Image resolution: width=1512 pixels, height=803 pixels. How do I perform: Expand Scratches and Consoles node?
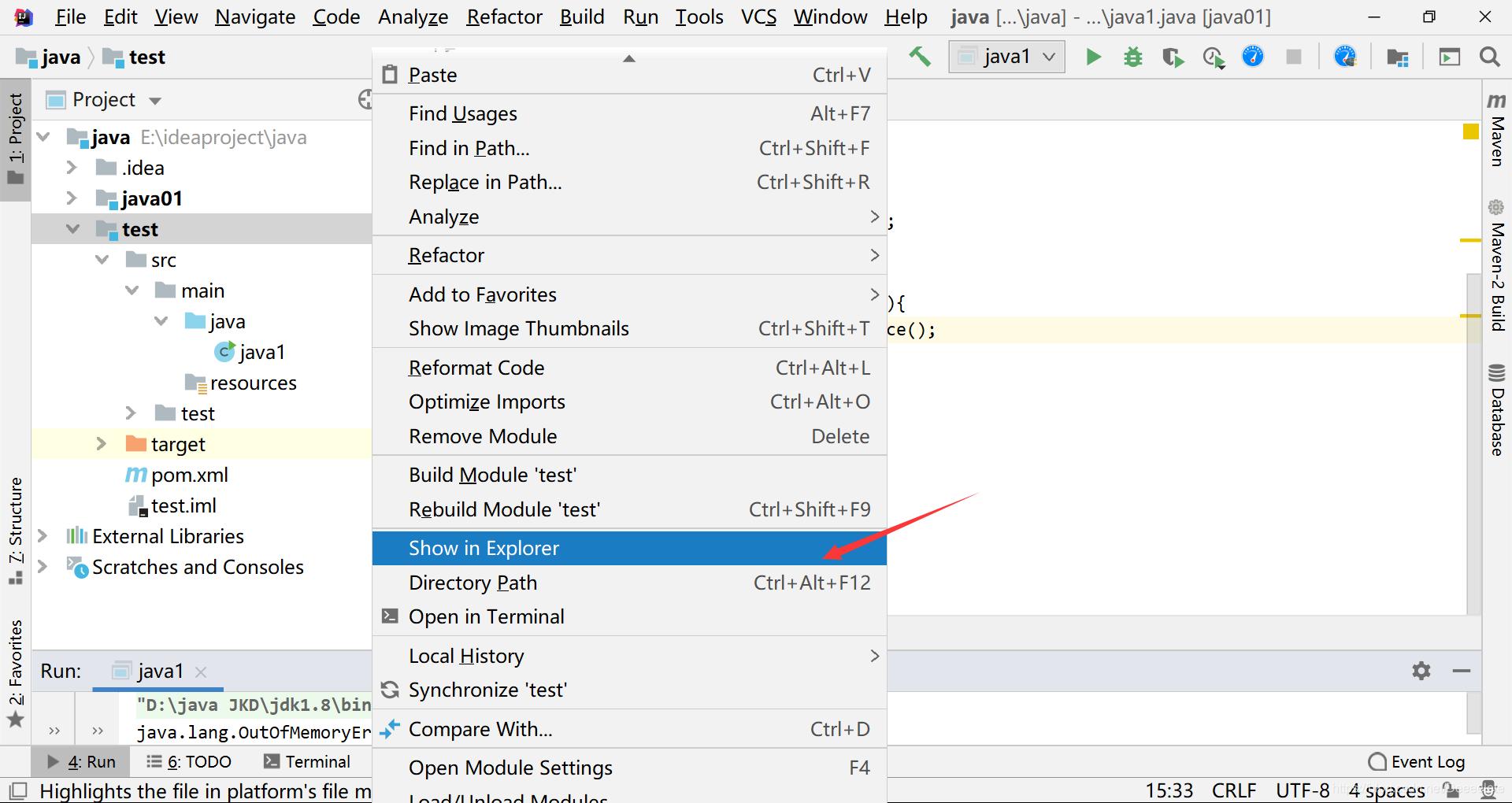[x=43, y=567]
